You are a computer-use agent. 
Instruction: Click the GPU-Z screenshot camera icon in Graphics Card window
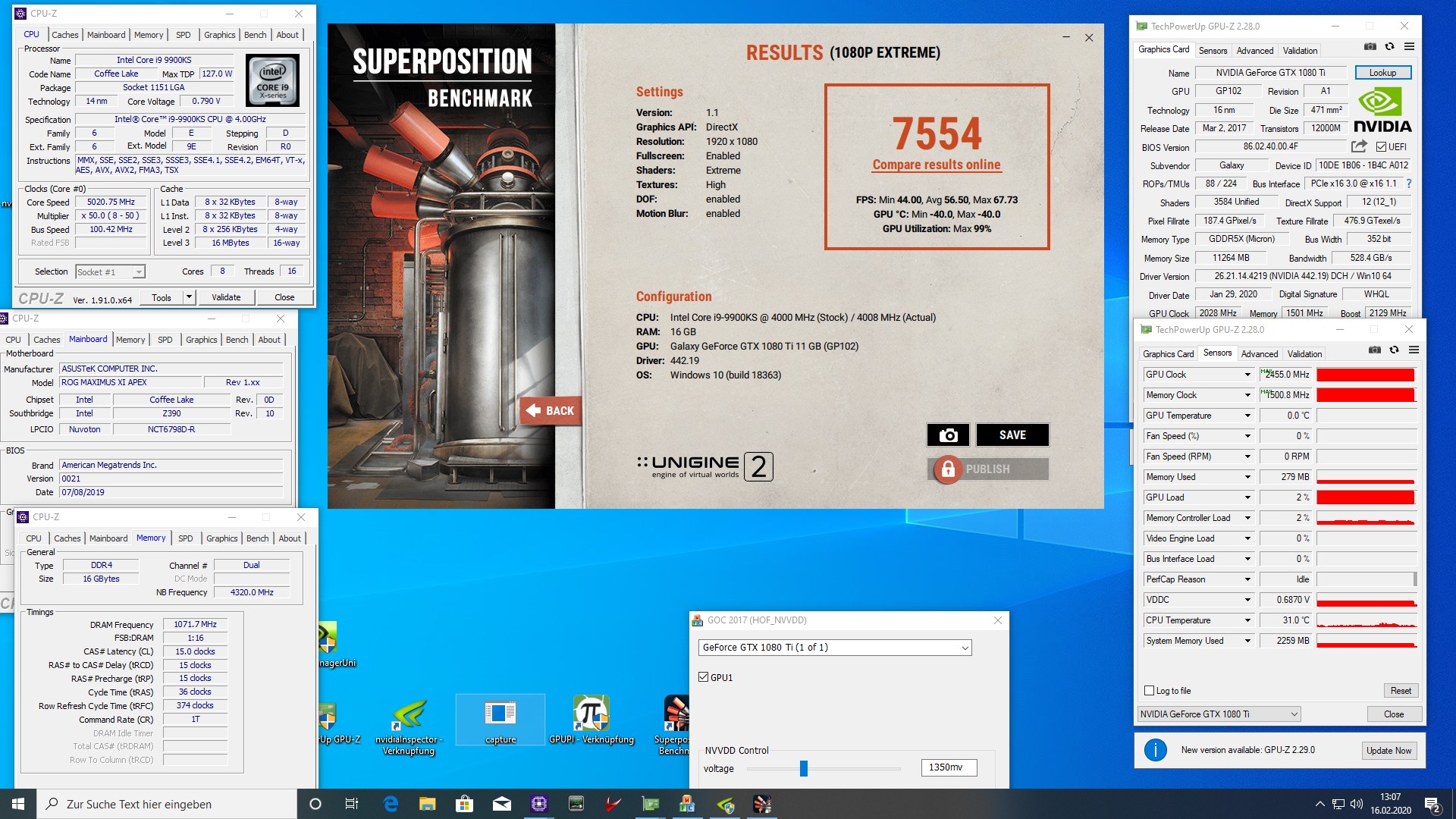(1370, 46)
